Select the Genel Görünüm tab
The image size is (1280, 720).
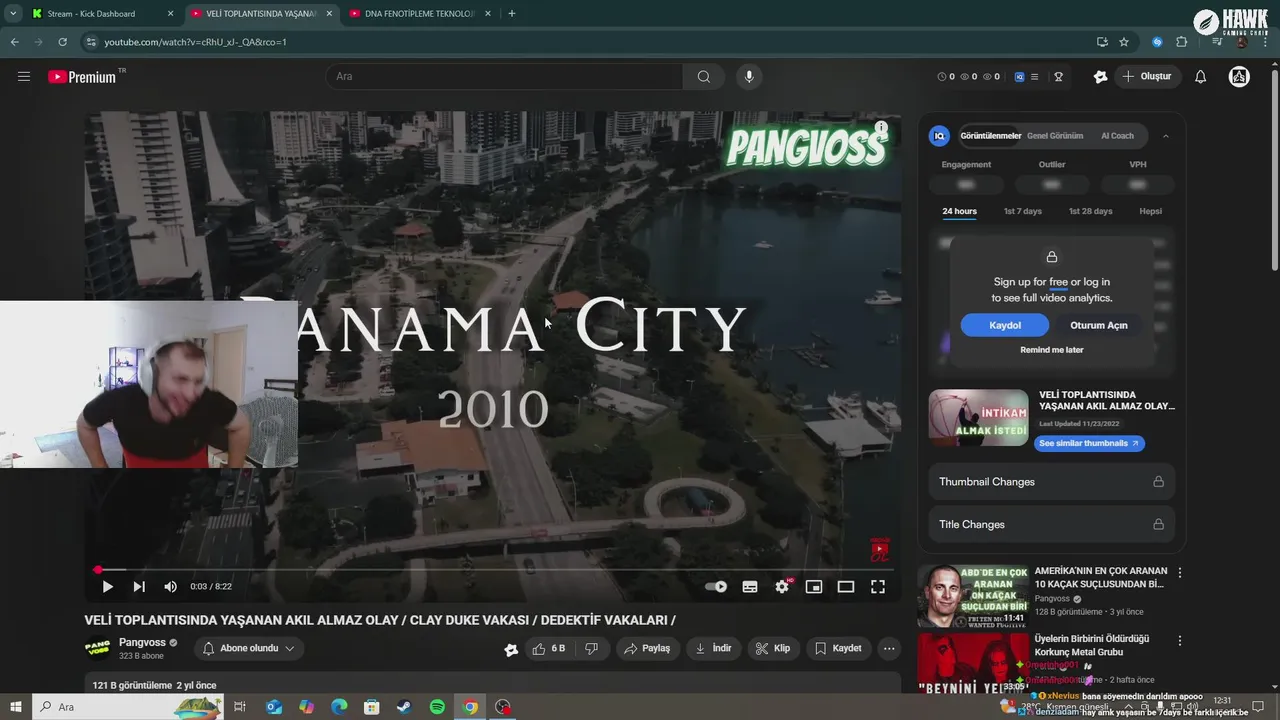click(x=1055, y=136)
